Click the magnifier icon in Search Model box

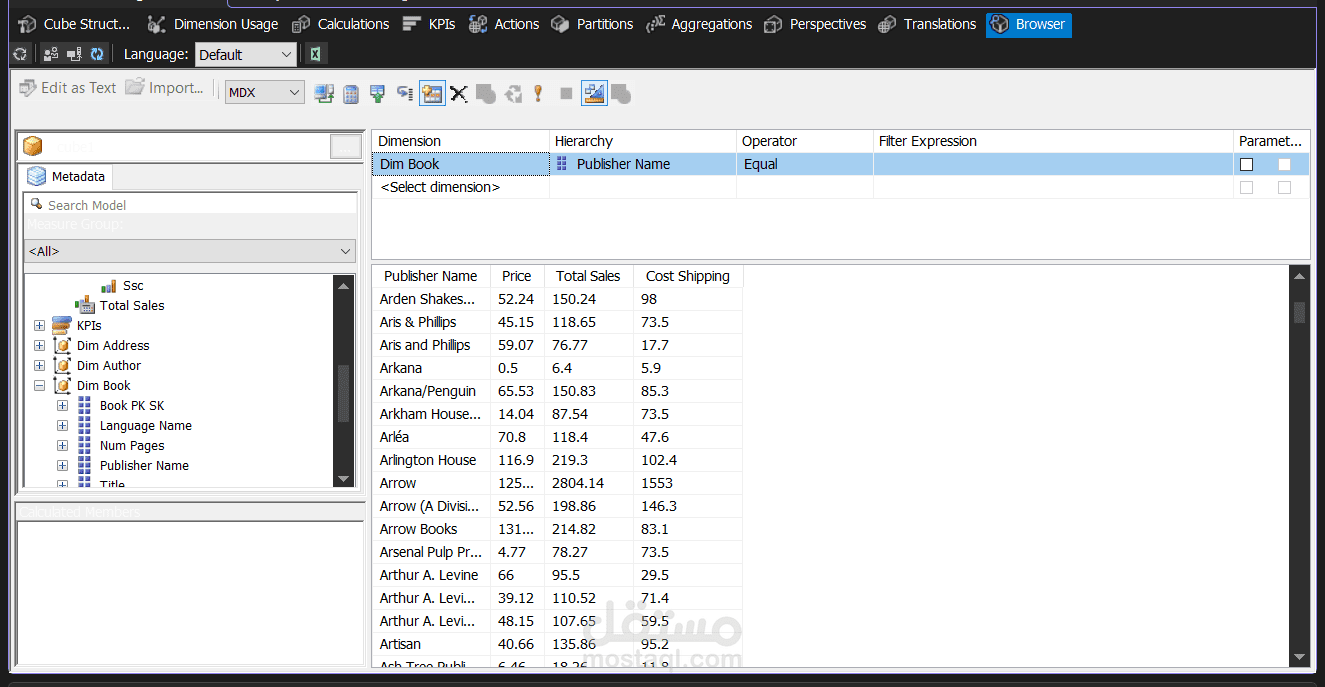coord(37,204)
